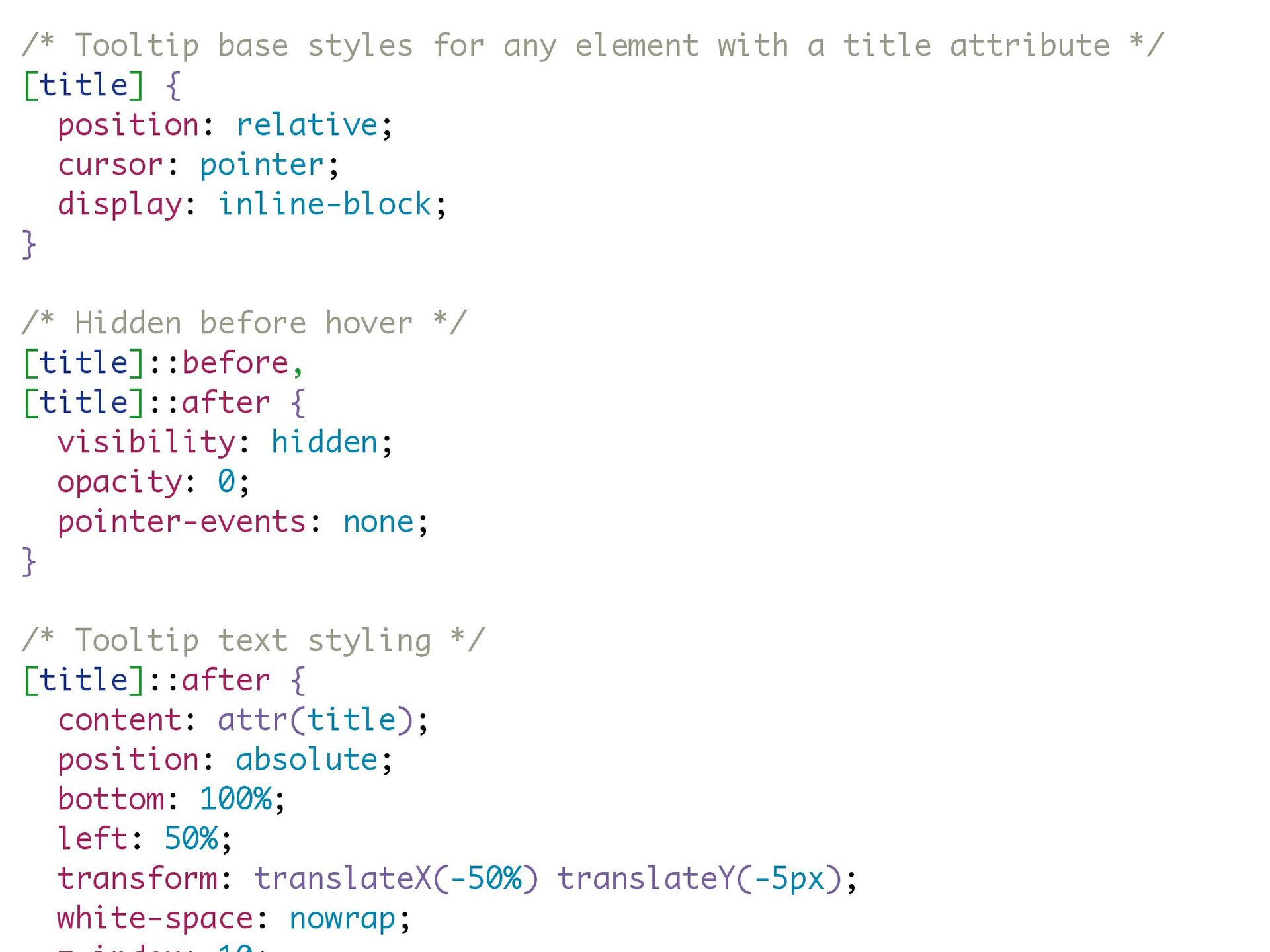
Task: Click the 'Tooltip text styling' comment
Action: click(253, 641)
